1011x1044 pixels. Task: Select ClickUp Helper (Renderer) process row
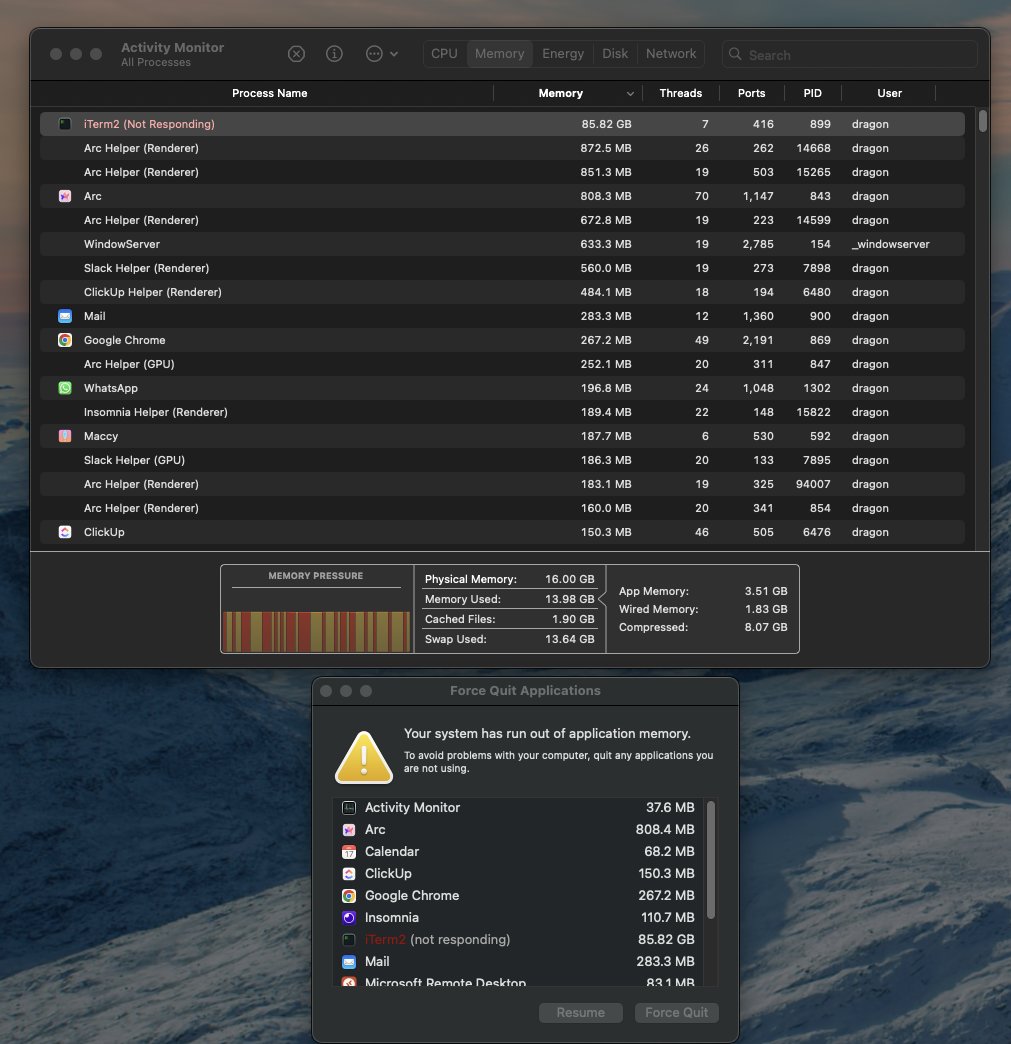pos(502,292)
